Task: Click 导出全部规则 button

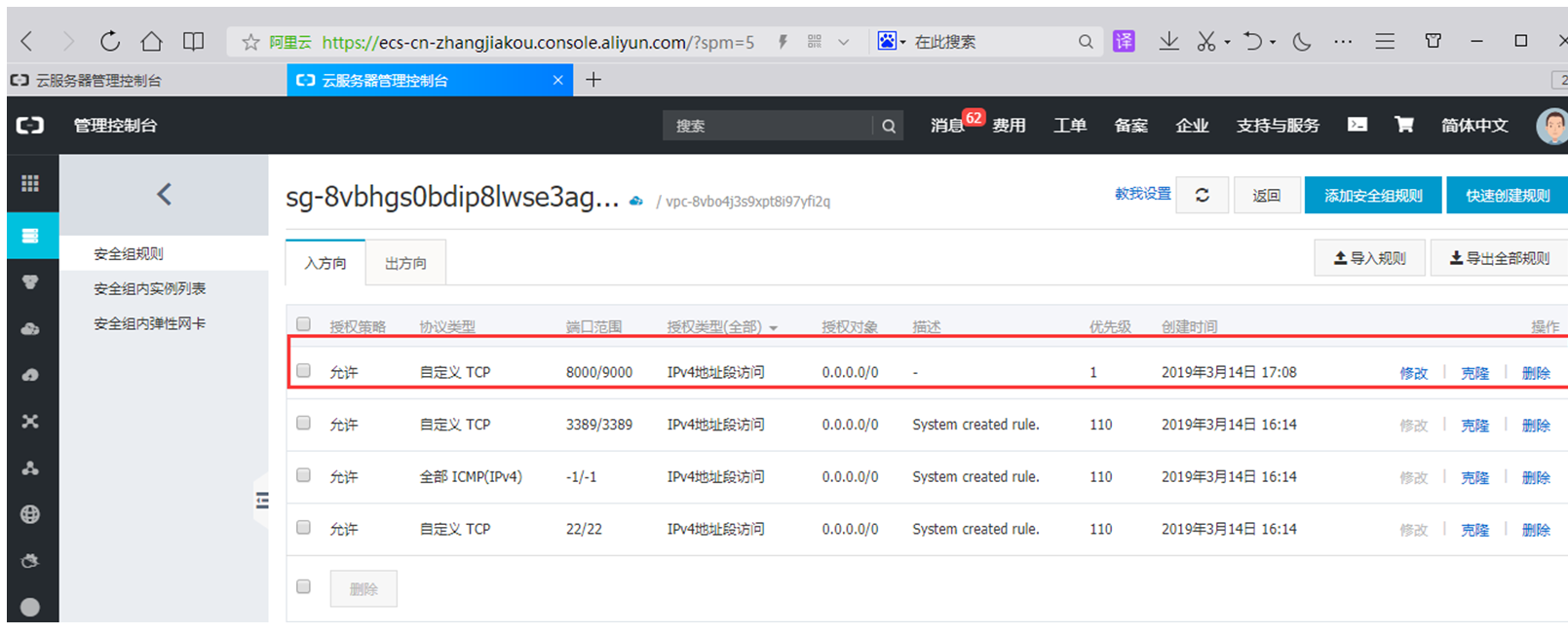Action: click(1499, 258)
